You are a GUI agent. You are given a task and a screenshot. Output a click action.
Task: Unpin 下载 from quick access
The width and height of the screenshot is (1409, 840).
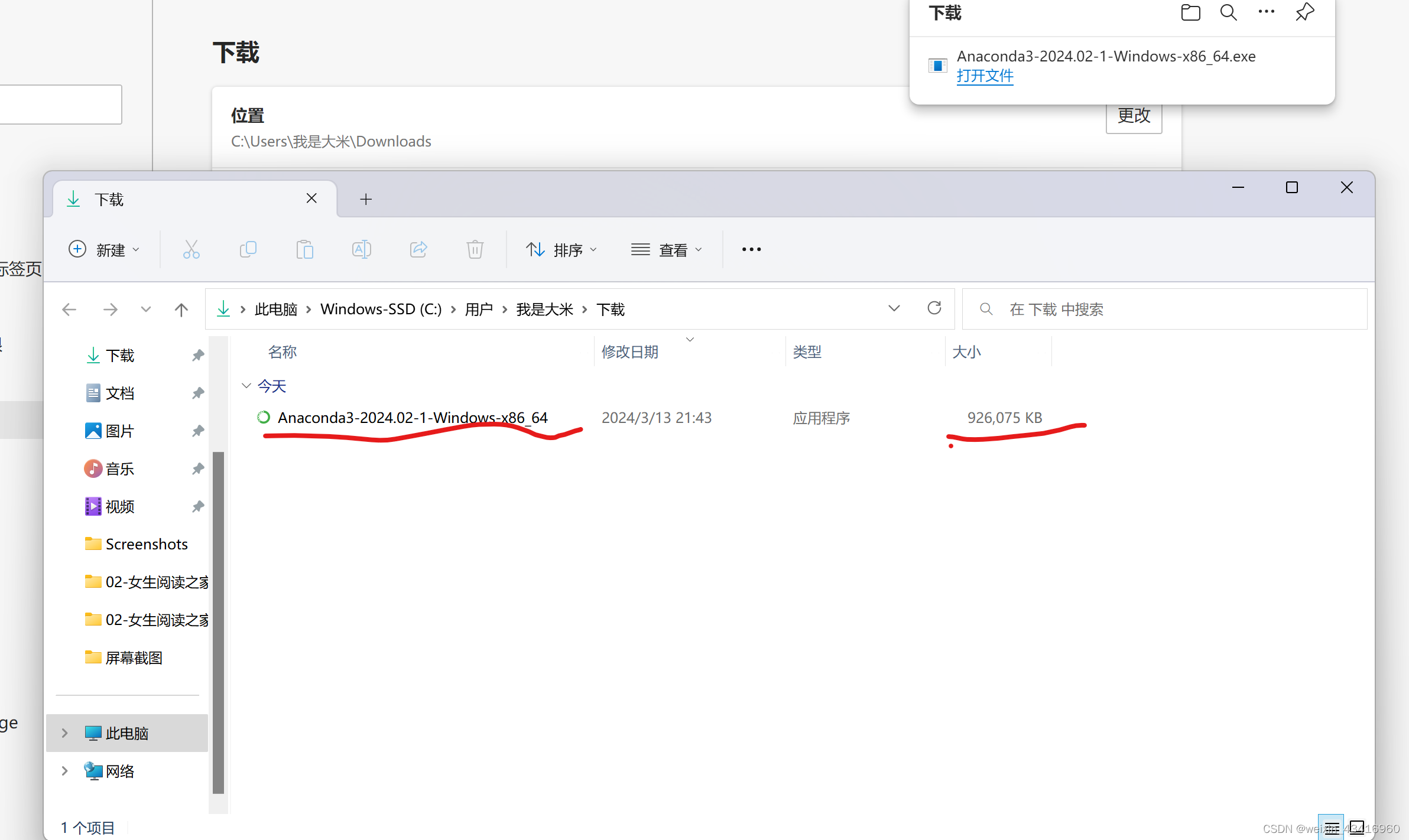tap(198, 356)
